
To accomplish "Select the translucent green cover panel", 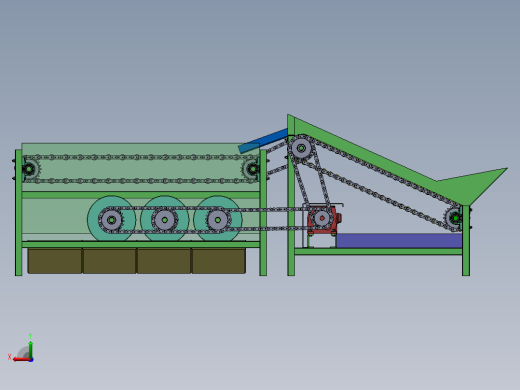I will click(x=141, y=168).
